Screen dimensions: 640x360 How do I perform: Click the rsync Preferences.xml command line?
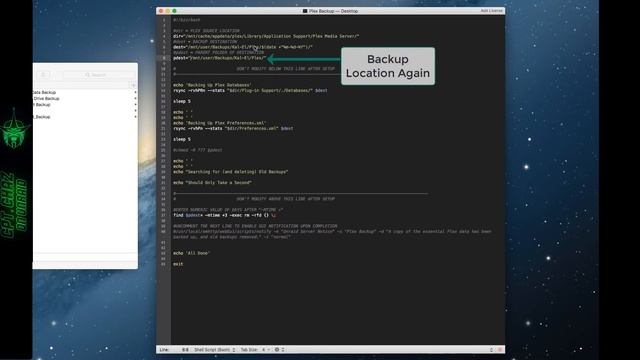tap(233, 129)
